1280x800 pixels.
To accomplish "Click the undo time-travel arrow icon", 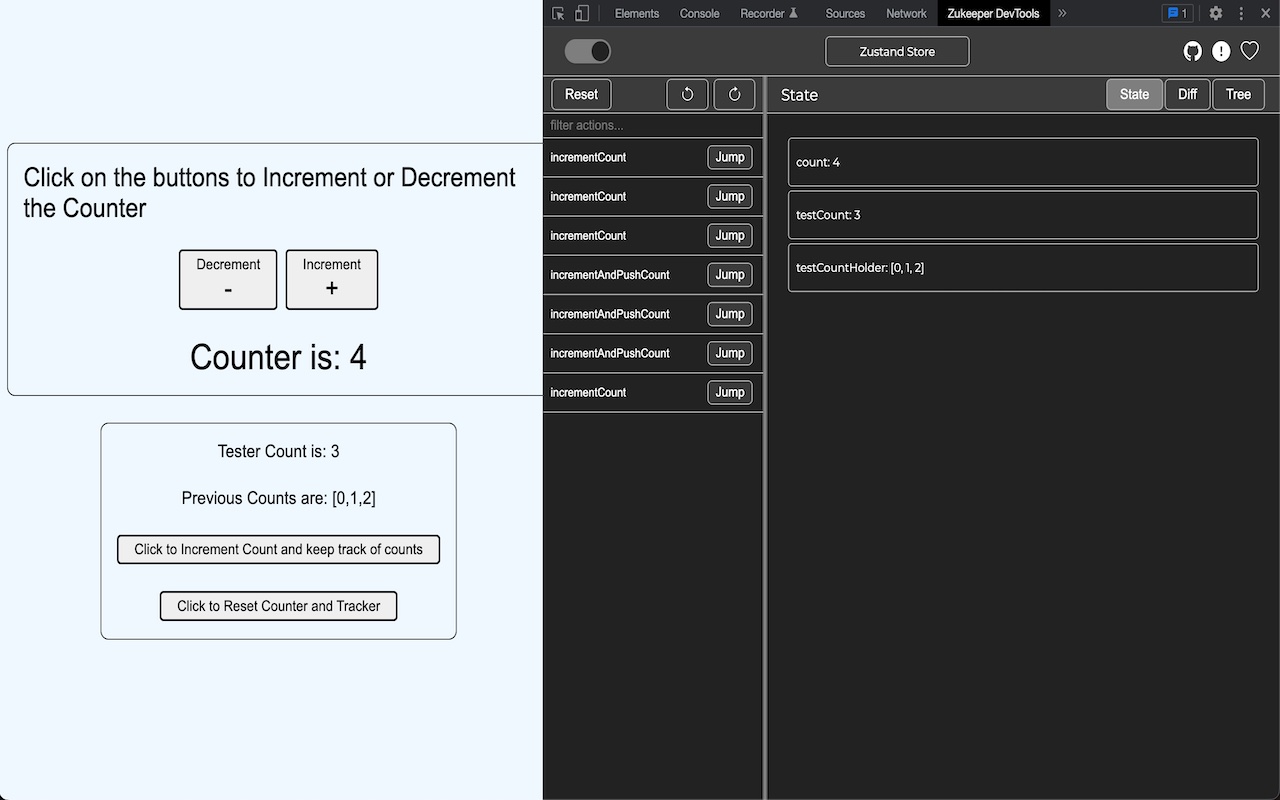I will 687,94.
